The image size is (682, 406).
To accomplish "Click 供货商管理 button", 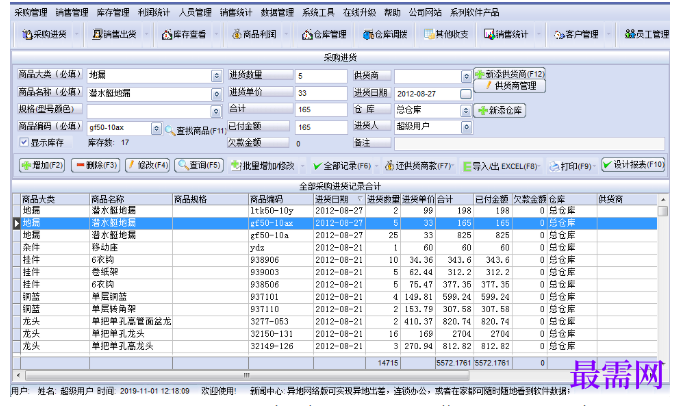I will [x=509, y=86].
